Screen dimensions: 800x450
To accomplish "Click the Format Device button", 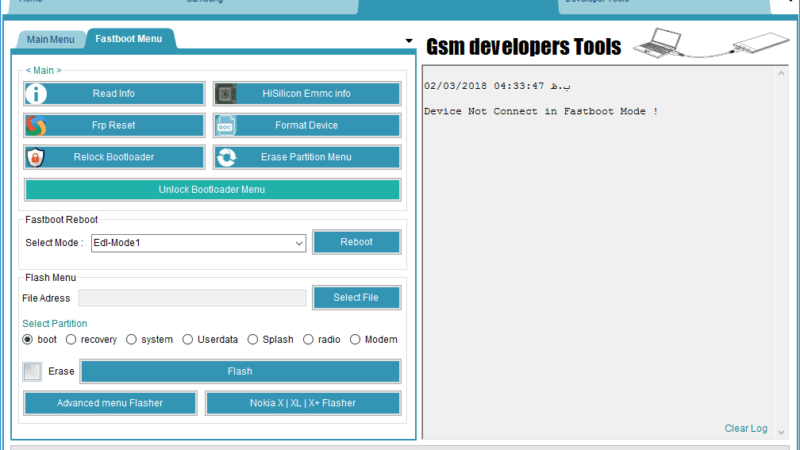I will pos(307,126).
